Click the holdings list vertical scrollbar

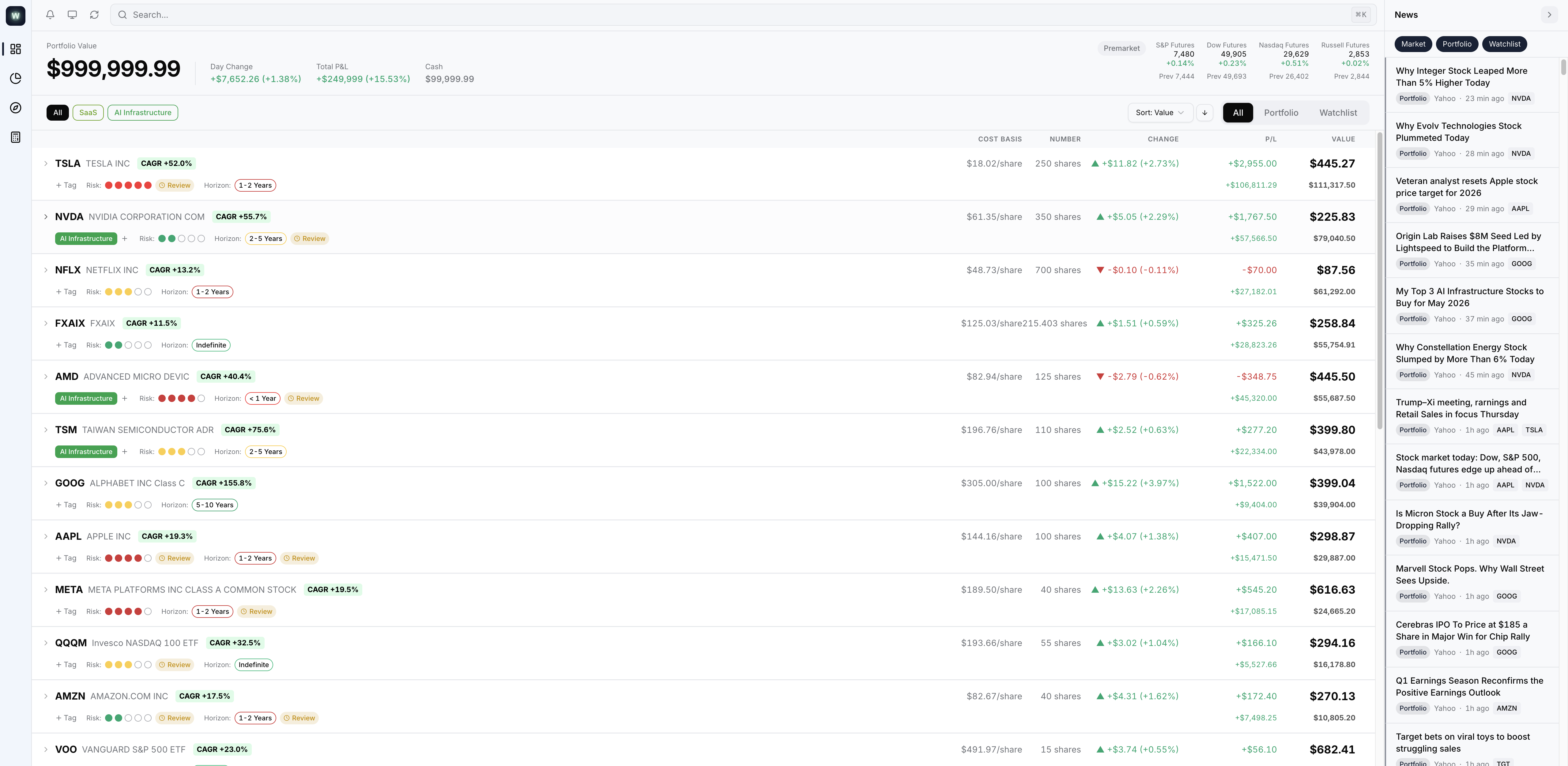pyautogui.click(x=1379, y=280)
